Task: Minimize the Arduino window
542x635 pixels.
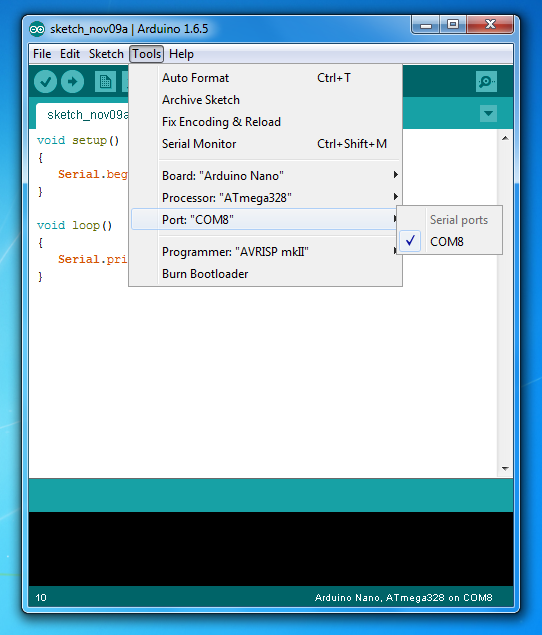Action: 426,26
